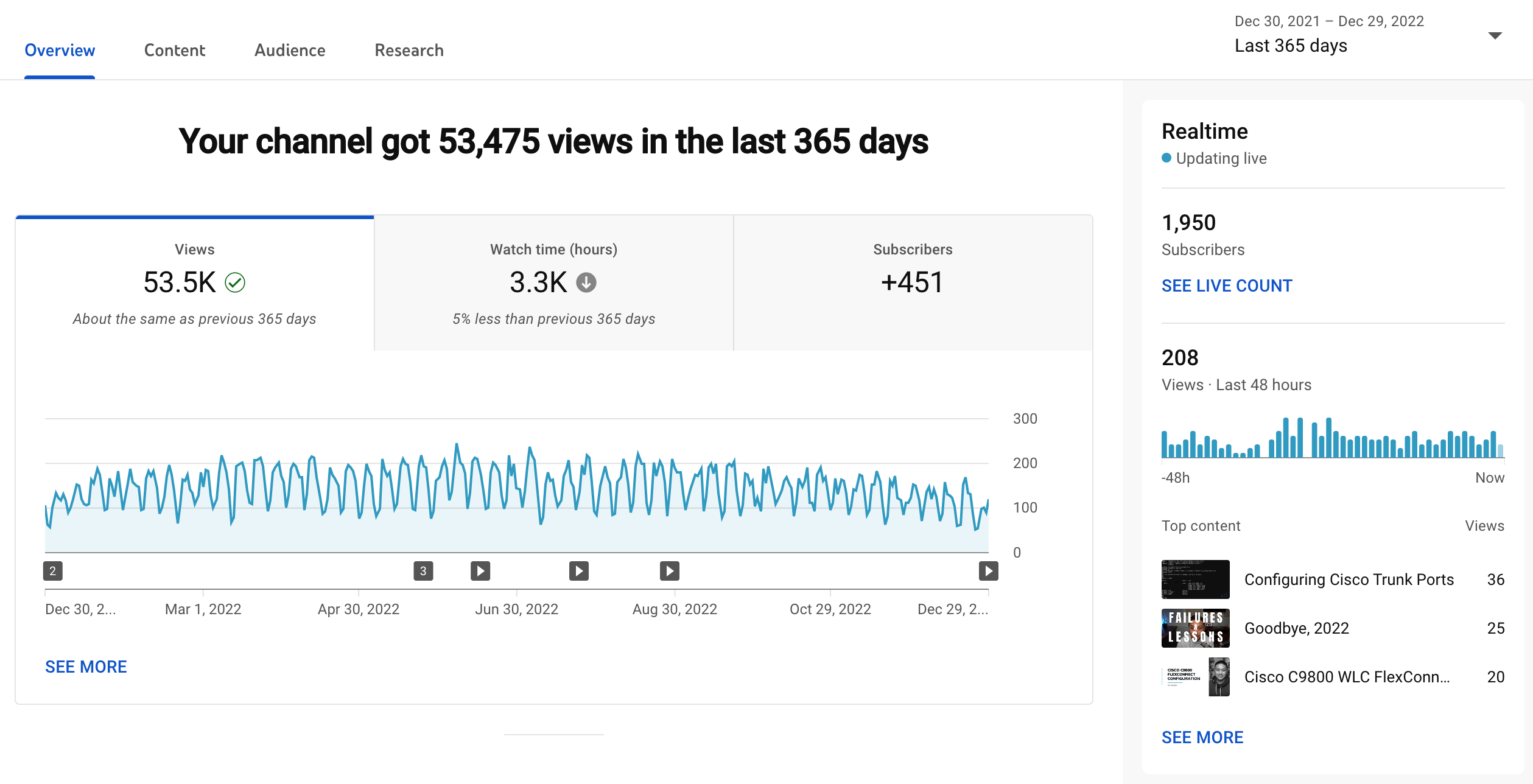Click the Jun 30, 2022 axis label
1533x784 pixels.
pyautogui.click(x=517, y=609)
